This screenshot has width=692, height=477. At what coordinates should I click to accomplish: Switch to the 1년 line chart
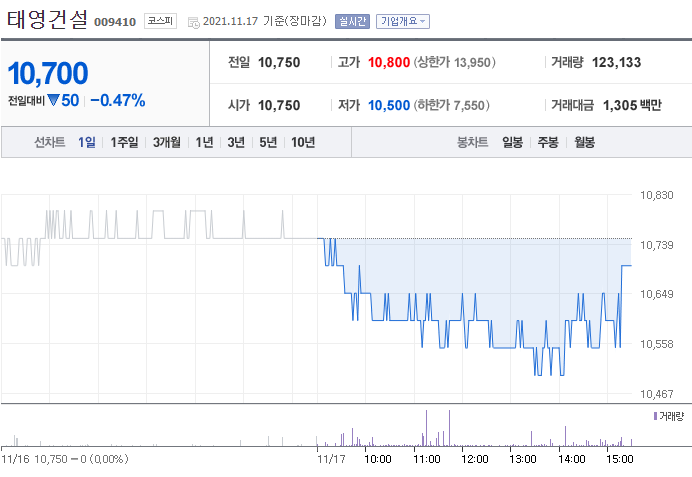coord(204,142)
